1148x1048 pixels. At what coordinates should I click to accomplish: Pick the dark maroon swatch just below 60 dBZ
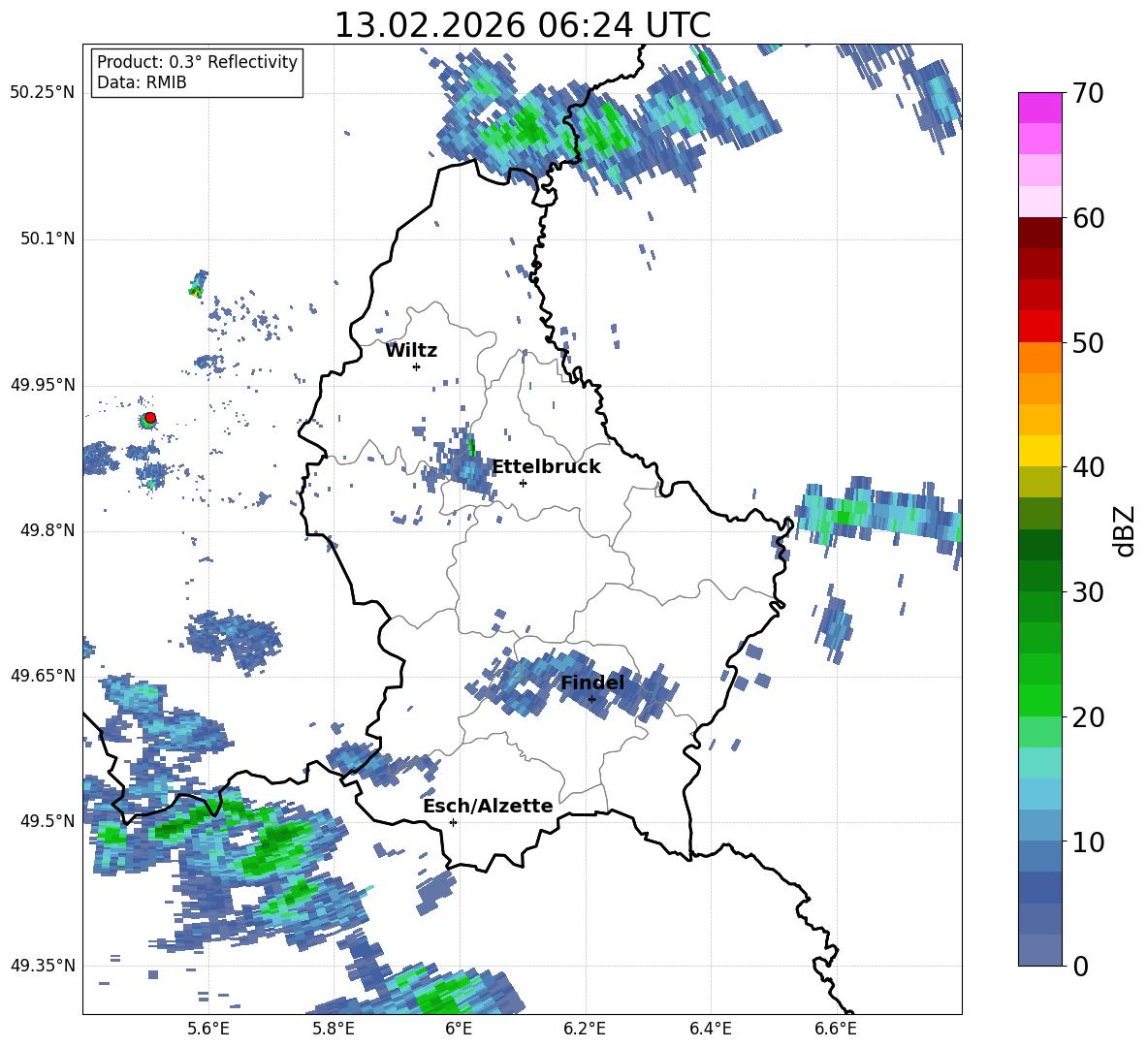click(x=1039, y=232)
